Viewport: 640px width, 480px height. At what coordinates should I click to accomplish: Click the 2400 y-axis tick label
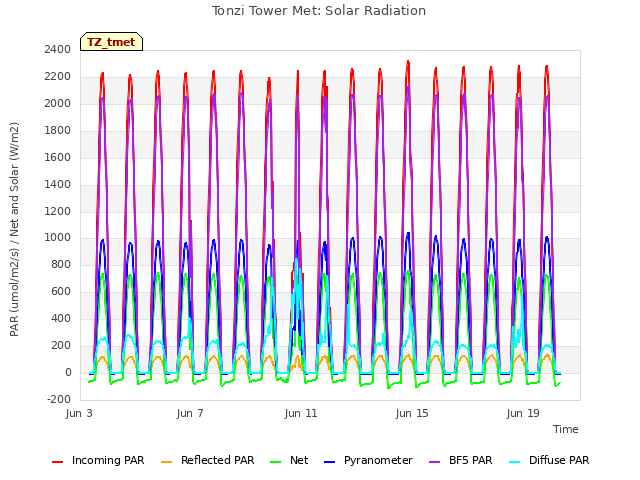[58, 49]
